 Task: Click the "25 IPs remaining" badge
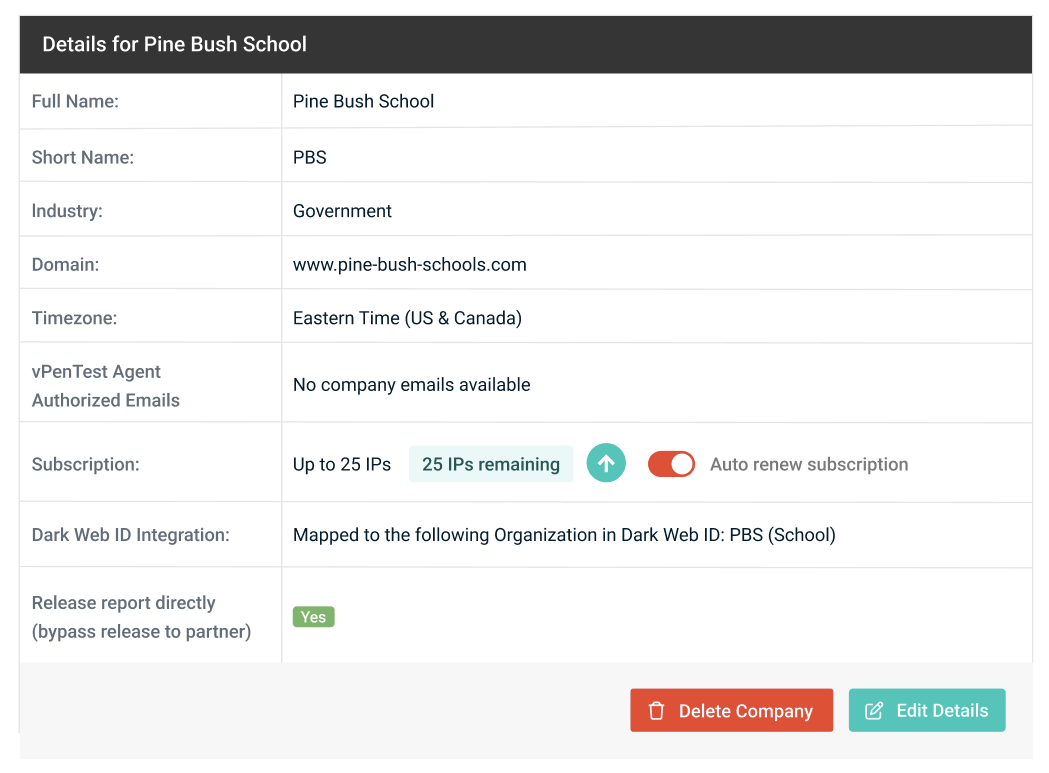tap(490, 464)
